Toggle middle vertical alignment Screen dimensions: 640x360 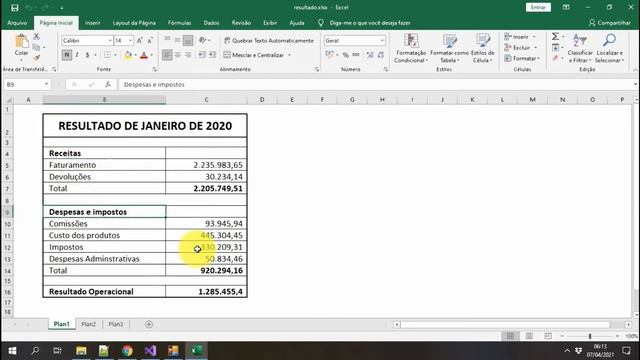point(177,40)
